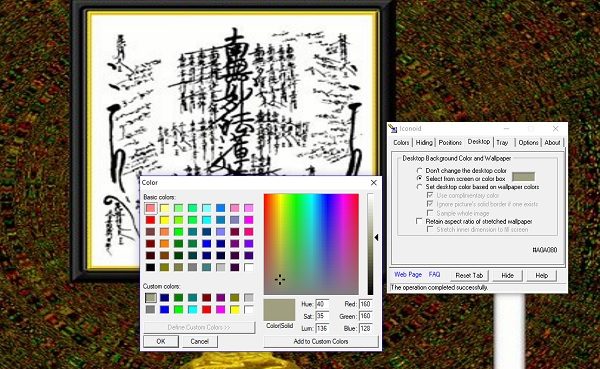The image size is (600, 369).
Task: Confirm color with the OK button
Action: coord(161,341)
